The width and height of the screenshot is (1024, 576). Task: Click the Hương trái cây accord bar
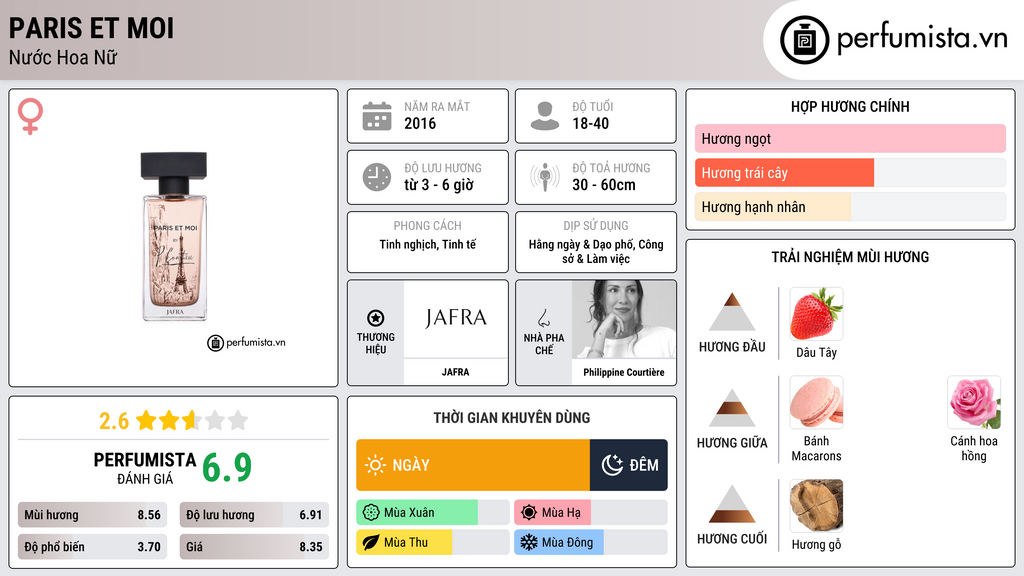click(x=850, y=172)
